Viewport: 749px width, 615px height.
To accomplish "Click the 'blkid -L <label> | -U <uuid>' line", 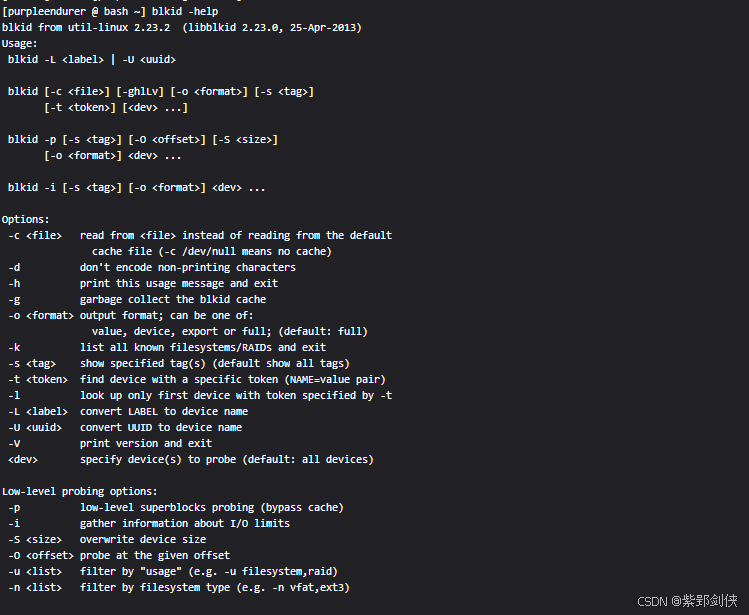I will pyautogui.click(x=92, y=59).
